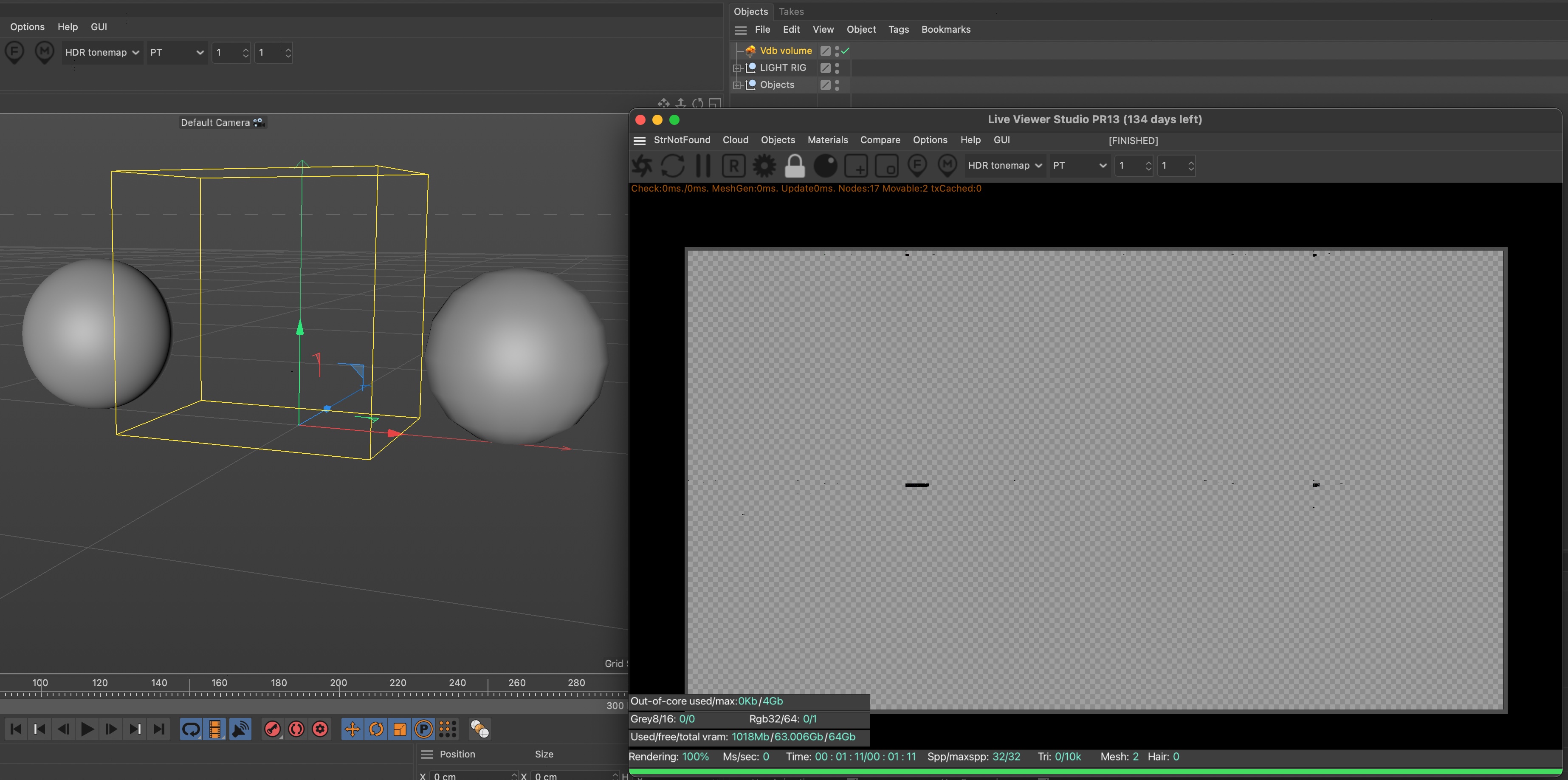Open HDR tonemap dropdown in Live Viewer
Viewport: 1568px width, 780px height.
pos(1004,165)
